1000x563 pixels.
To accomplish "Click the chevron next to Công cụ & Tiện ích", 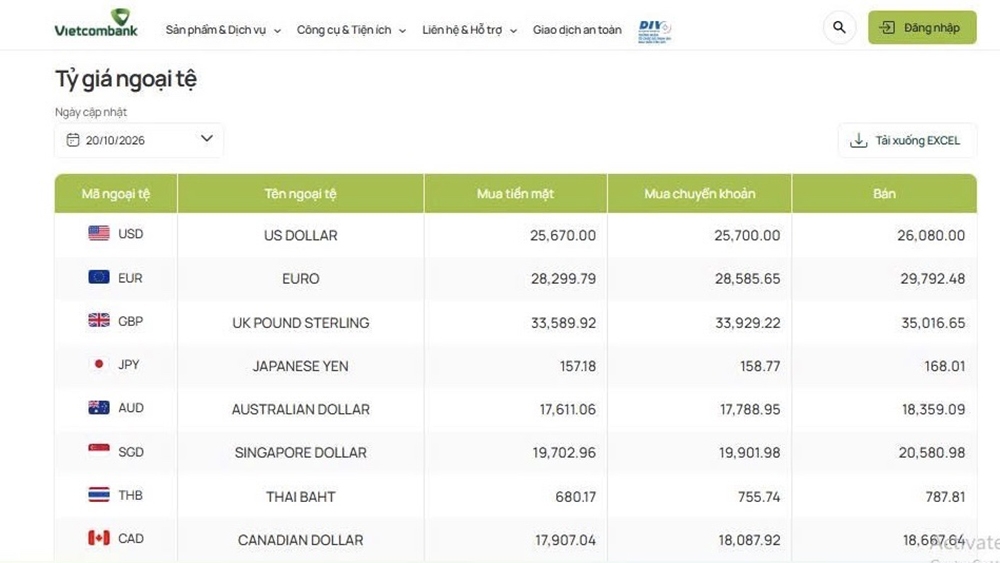I will point(402,31).
